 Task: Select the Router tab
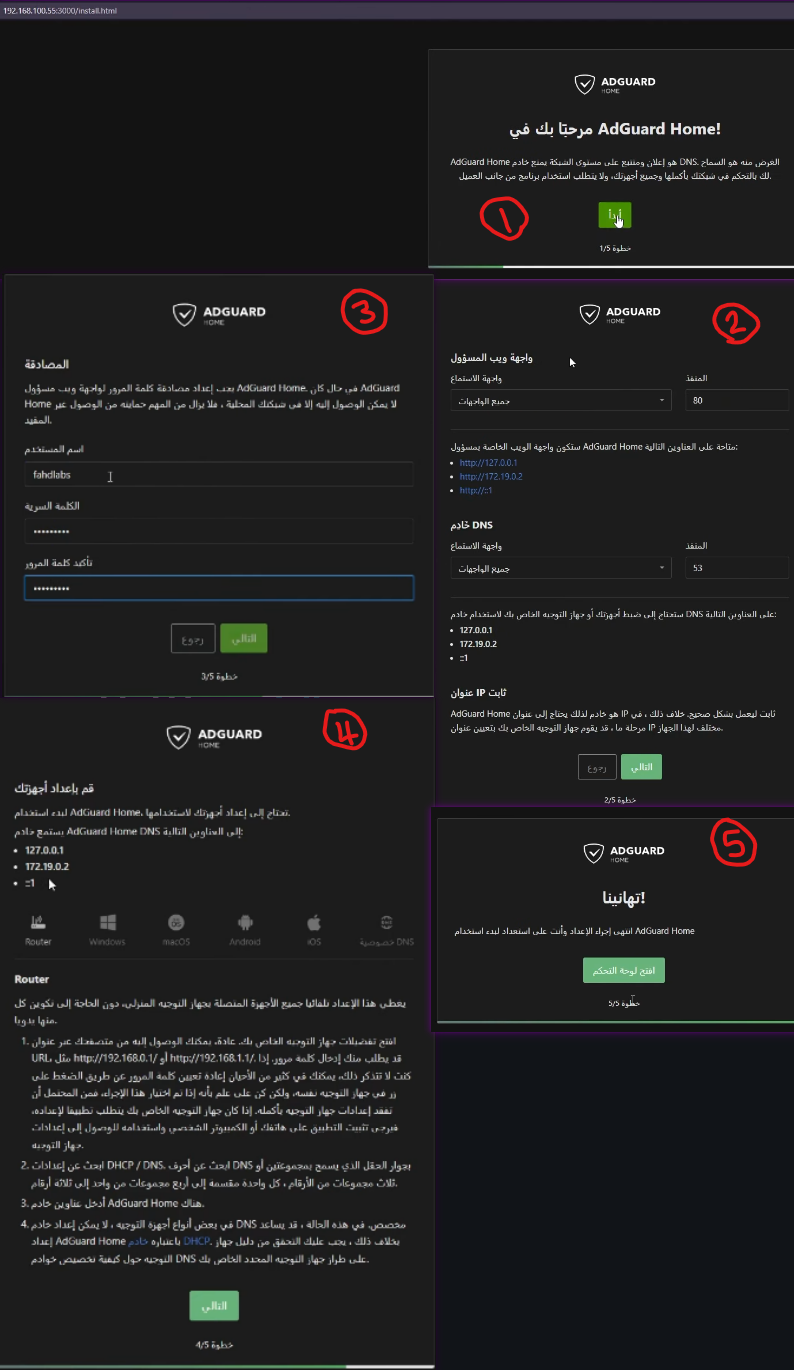pyautogui.click(x=38, y=931)
